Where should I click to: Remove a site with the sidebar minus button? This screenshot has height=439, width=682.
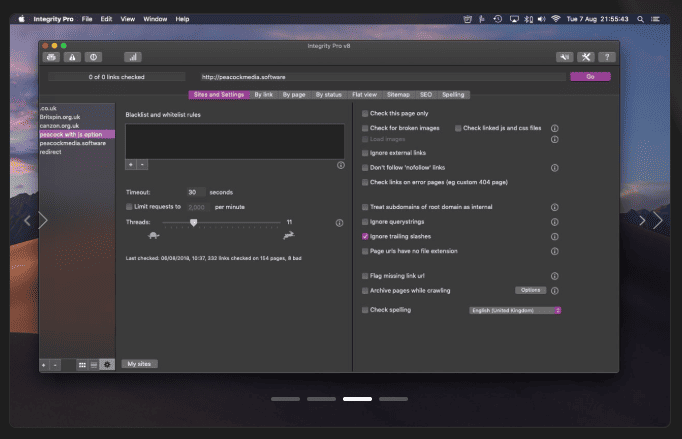55,365
